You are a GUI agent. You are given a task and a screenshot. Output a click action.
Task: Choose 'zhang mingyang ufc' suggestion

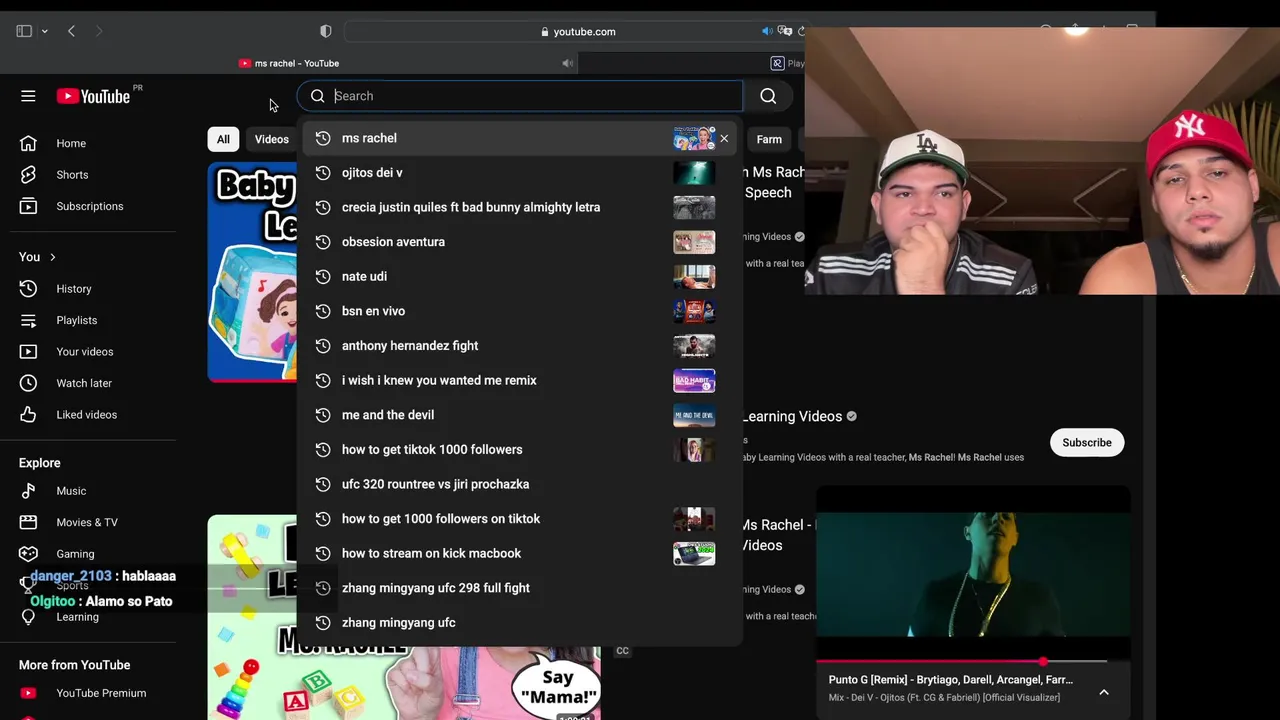[519, 622]
